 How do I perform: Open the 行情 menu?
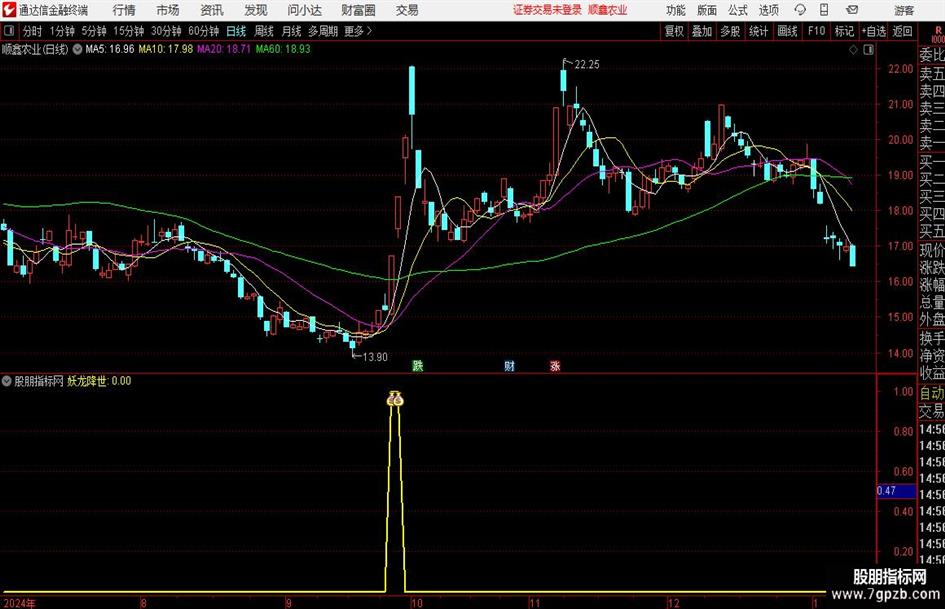(124, 10)
